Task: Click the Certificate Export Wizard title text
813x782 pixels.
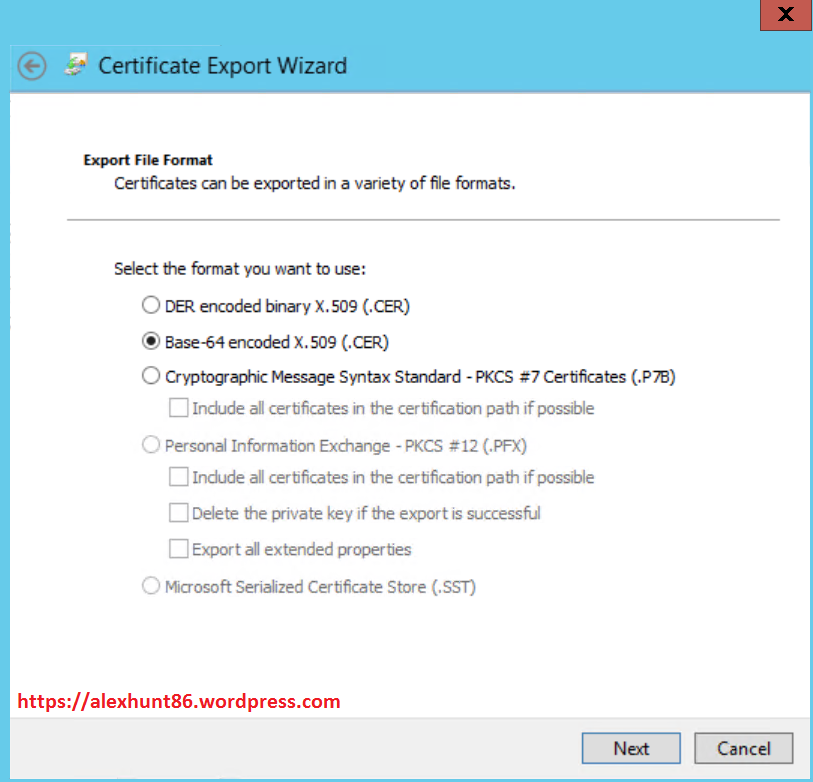Action: (x=222, y=65)
